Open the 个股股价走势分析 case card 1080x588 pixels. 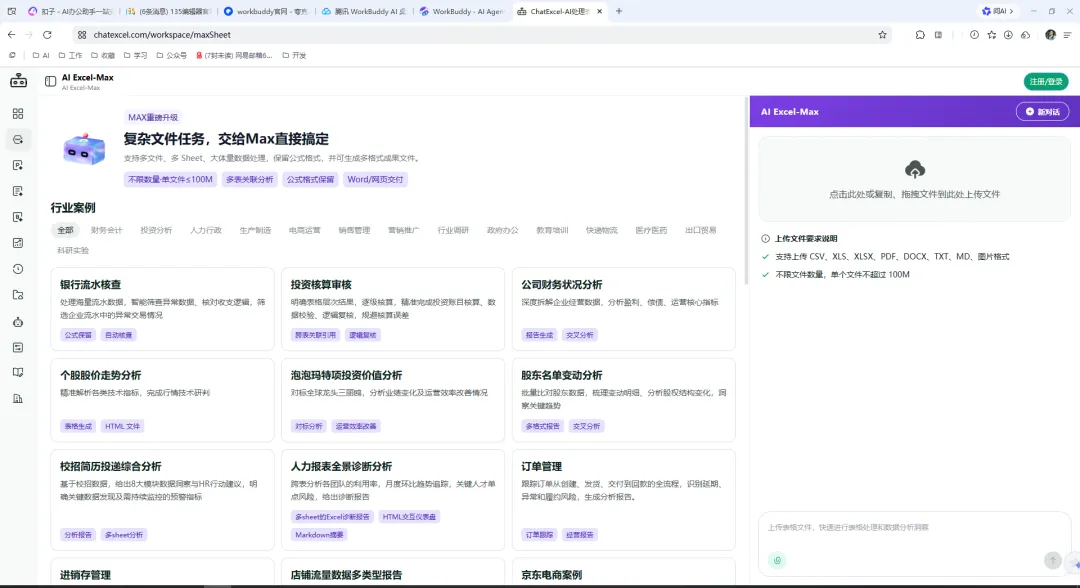[x=163, y=400]
